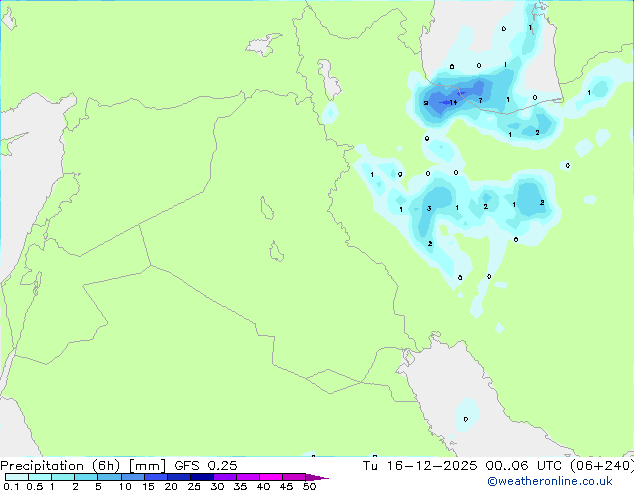634x490 pixels.
Task: Pick the 5–10 mm legend color swatch
Action: pyautogui.click(x=110, y=477)
